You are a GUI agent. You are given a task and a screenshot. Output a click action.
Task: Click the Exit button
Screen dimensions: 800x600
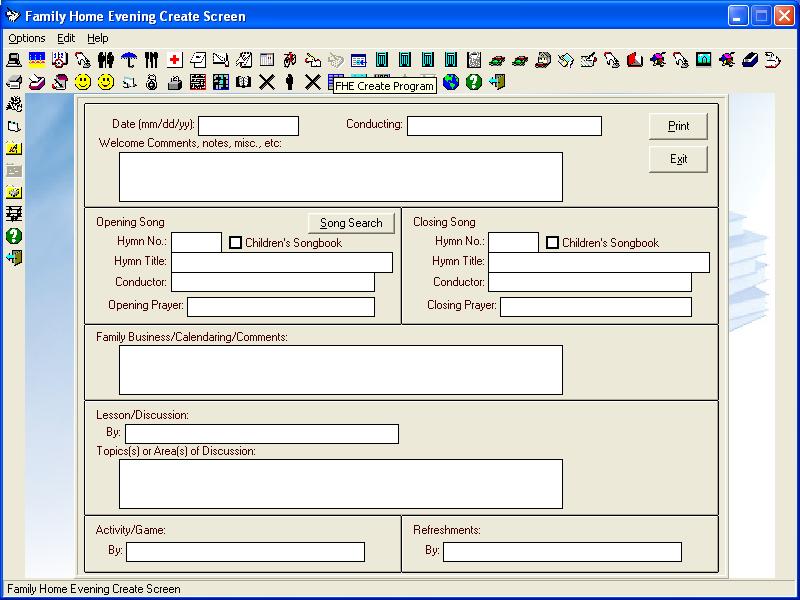(x=678, y=159)
